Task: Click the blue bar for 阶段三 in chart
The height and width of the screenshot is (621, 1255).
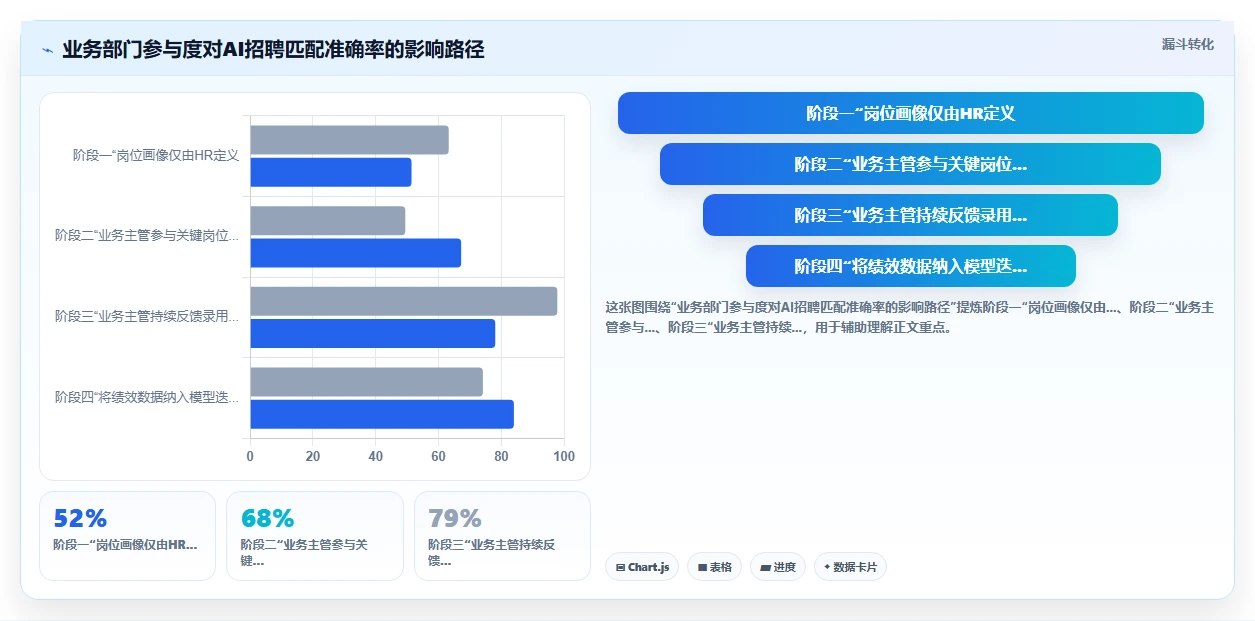Action: (x=372, y=333)
